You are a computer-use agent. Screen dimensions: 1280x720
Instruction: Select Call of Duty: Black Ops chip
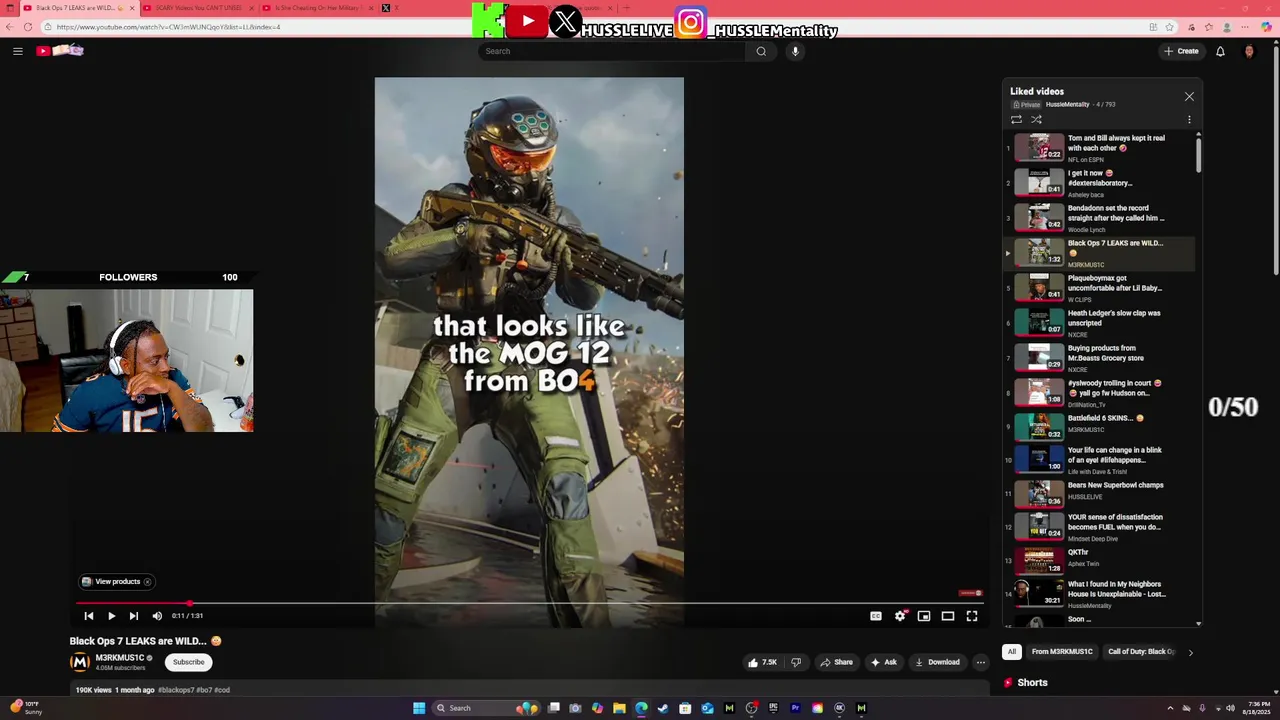1141,652
